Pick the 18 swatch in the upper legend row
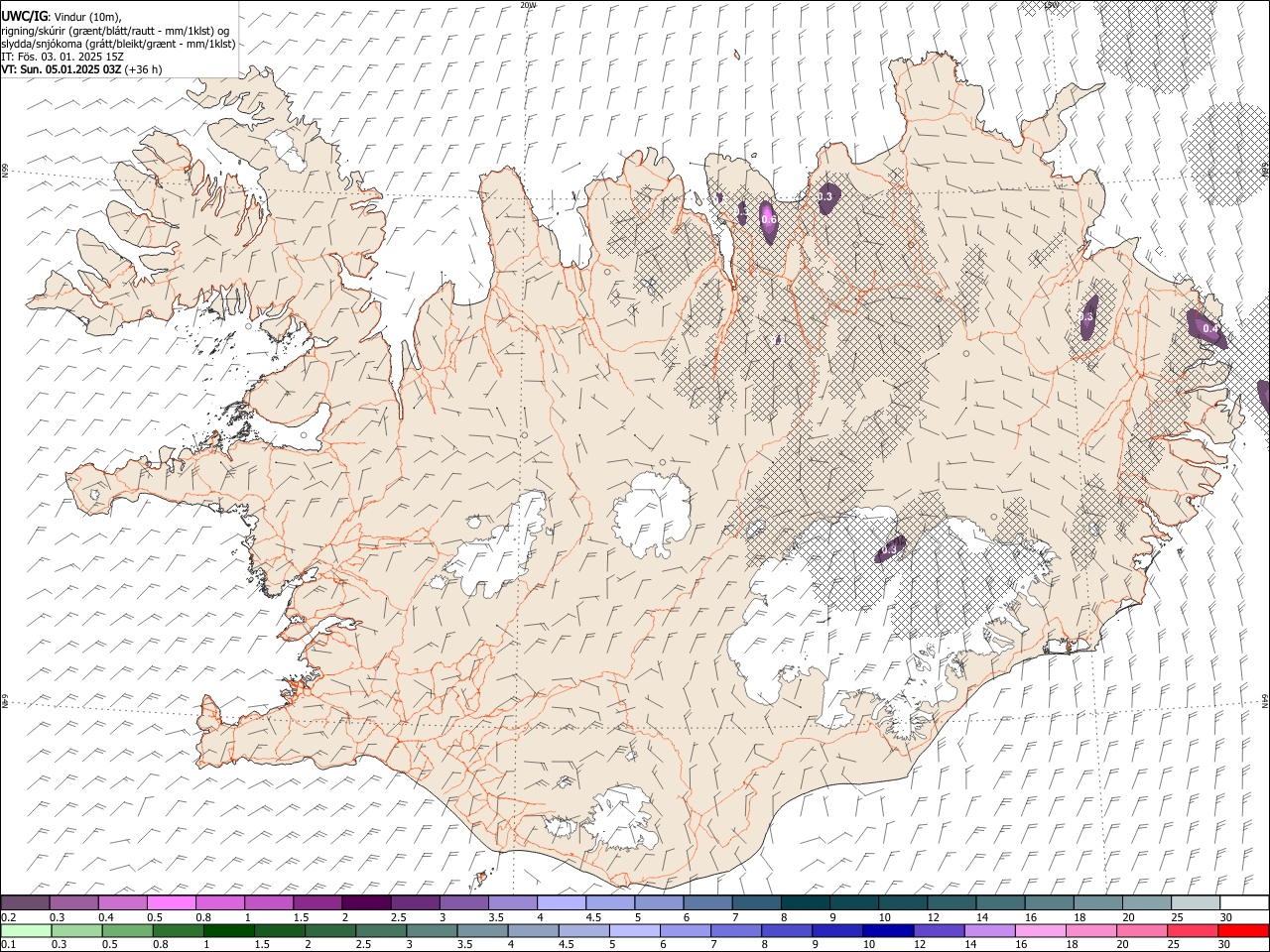 [x=1096, y=902]
